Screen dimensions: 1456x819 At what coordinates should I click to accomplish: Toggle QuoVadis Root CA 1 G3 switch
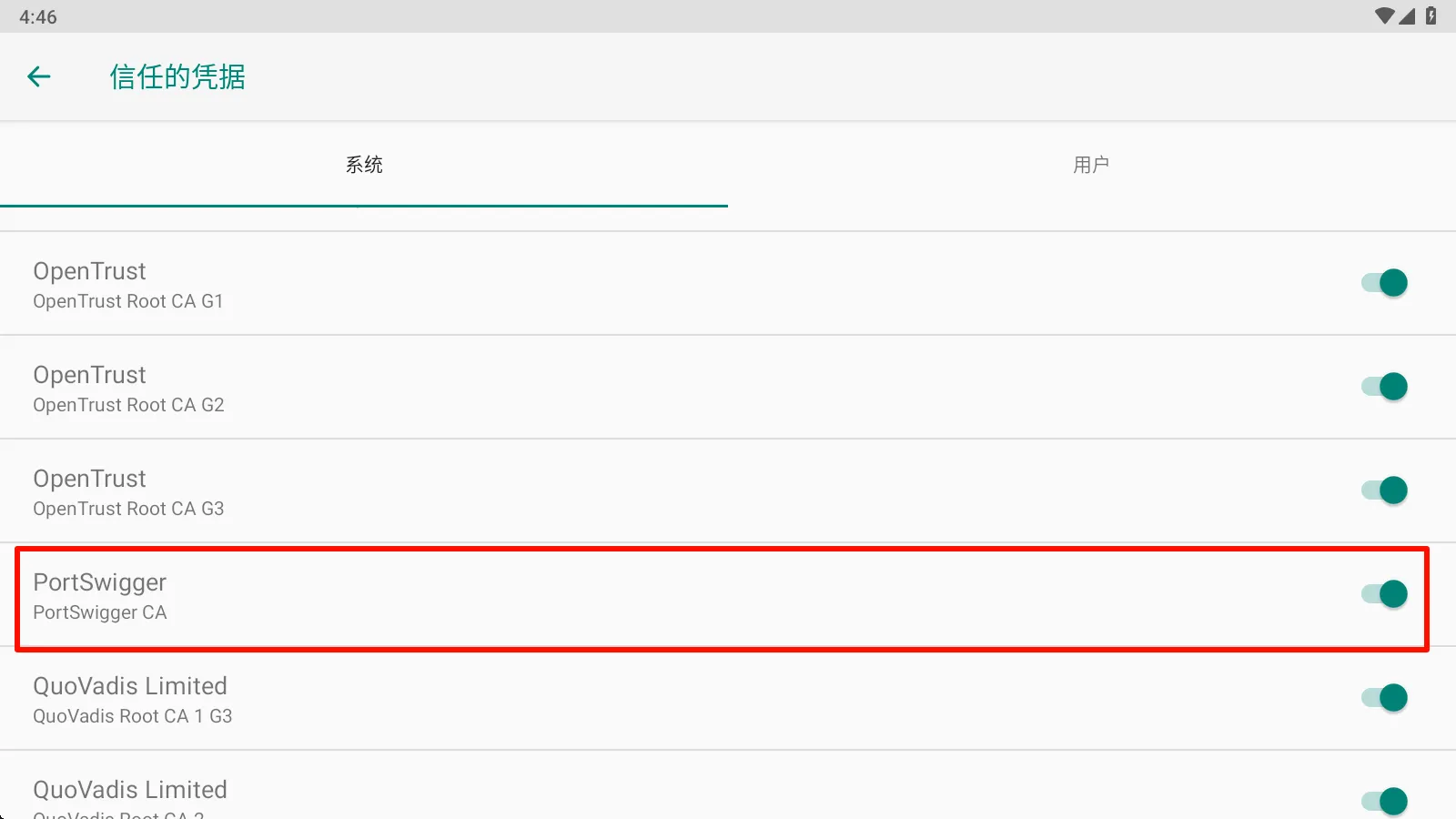tap(1384, 698)
